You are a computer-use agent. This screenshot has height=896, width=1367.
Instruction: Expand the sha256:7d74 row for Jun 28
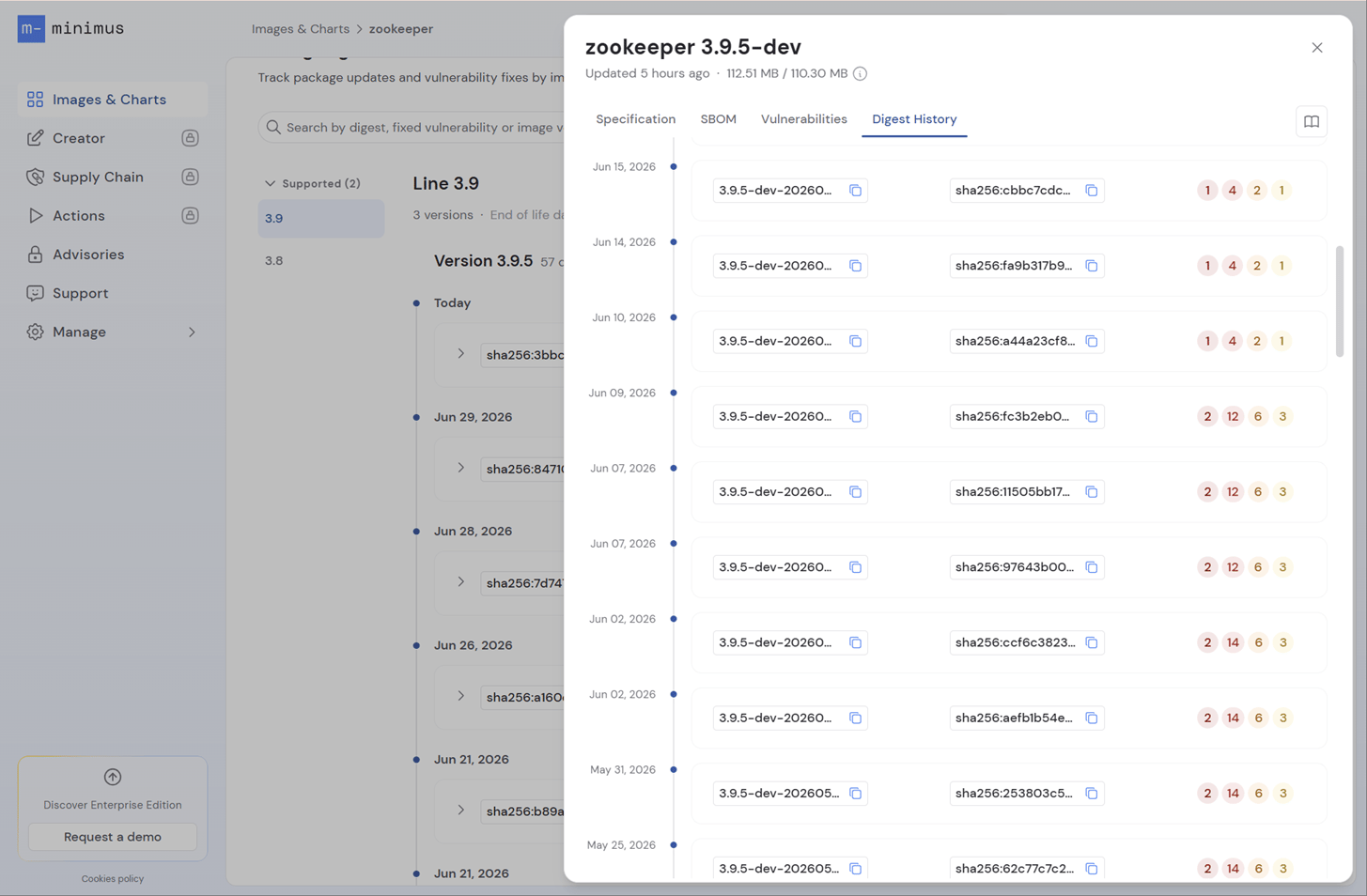[460, 582]
